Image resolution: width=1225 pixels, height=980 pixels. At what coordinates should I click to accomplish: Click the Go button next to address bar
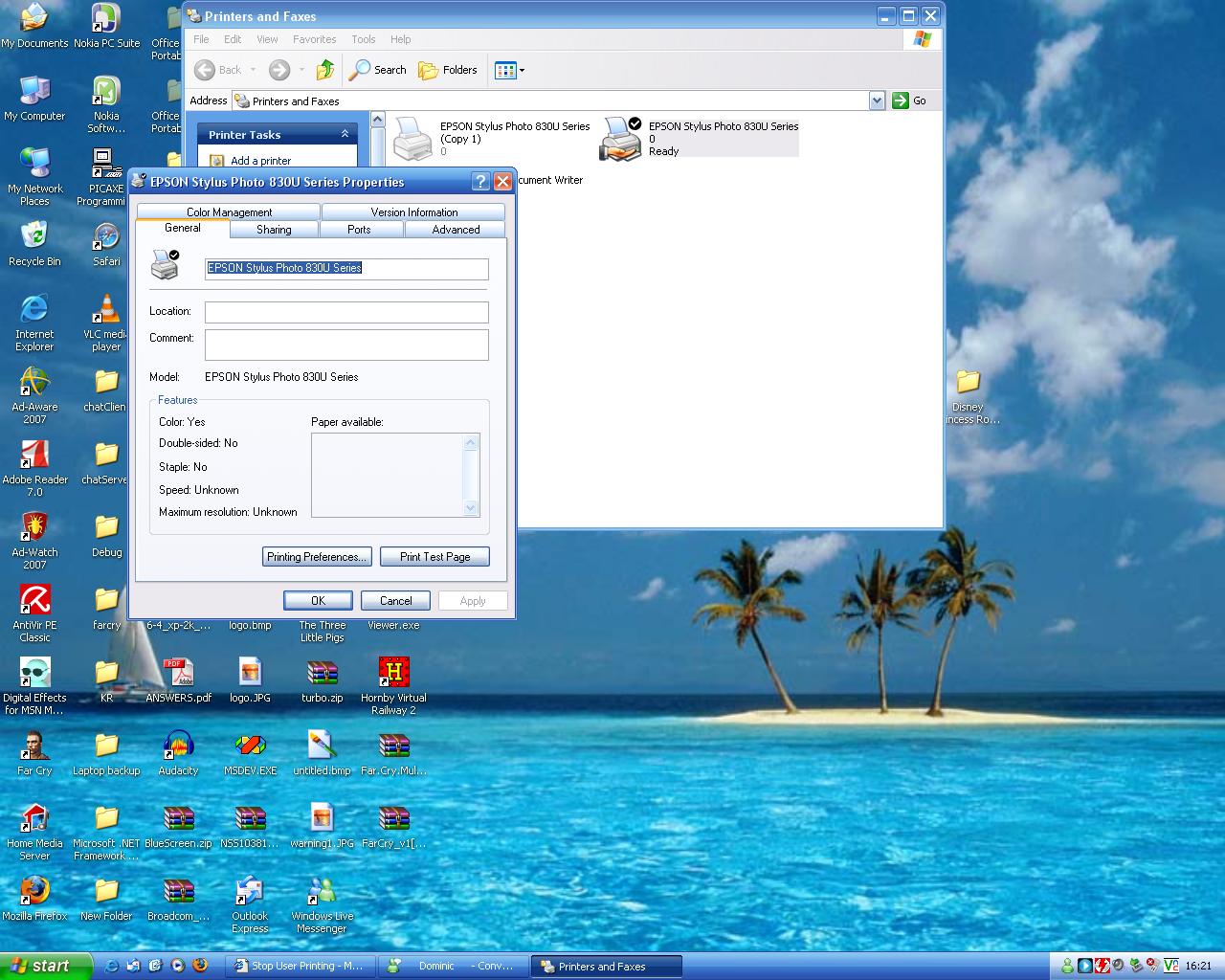click(x=910, y=100)
